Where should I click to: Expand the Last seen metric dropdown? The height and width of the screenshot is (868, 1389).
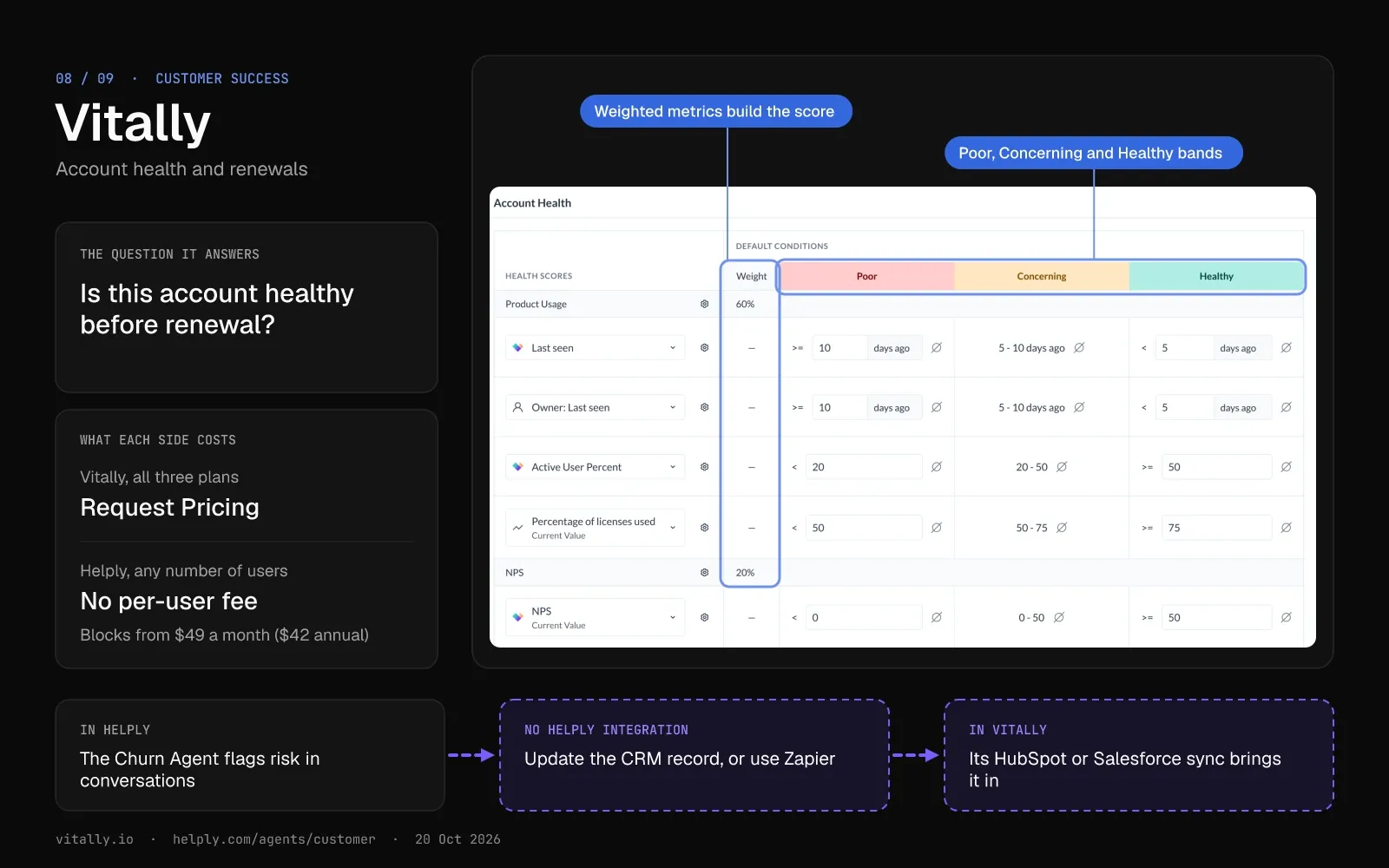pyautogui.click(x=596, y=347)
